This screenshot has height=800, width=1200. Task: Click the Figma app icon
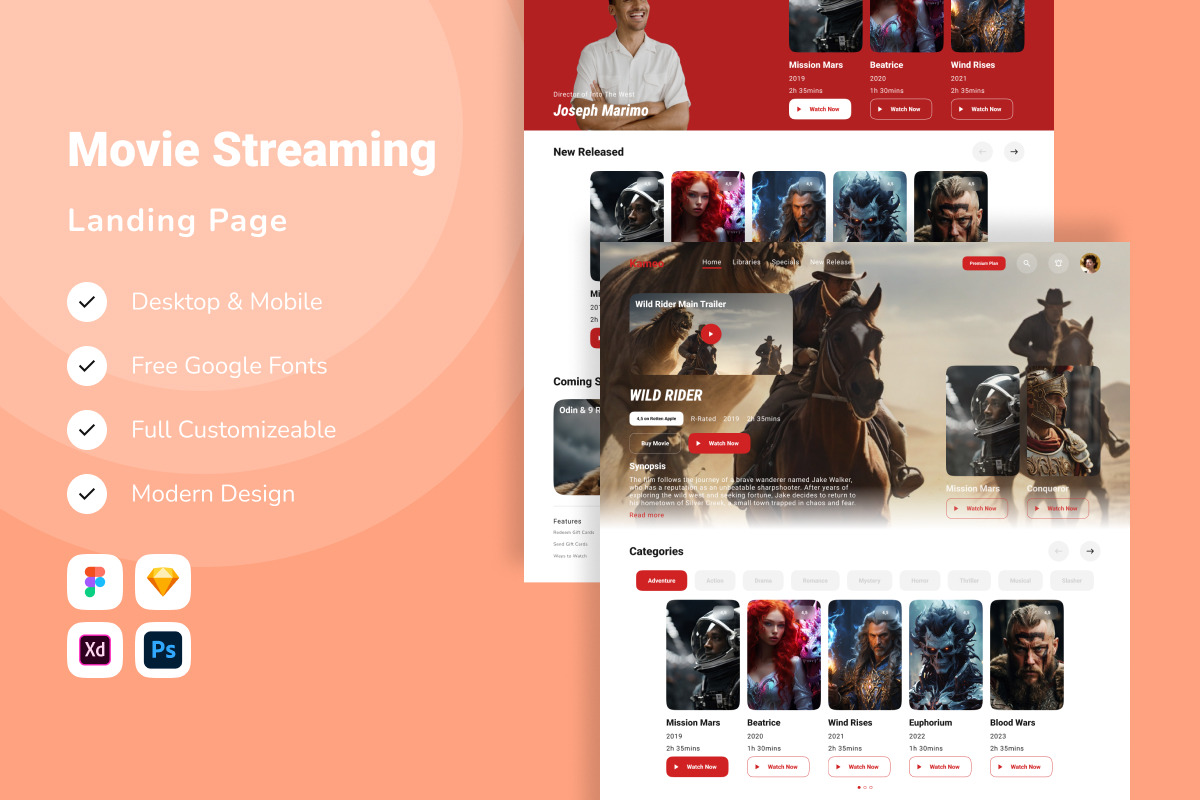(95, 582)
